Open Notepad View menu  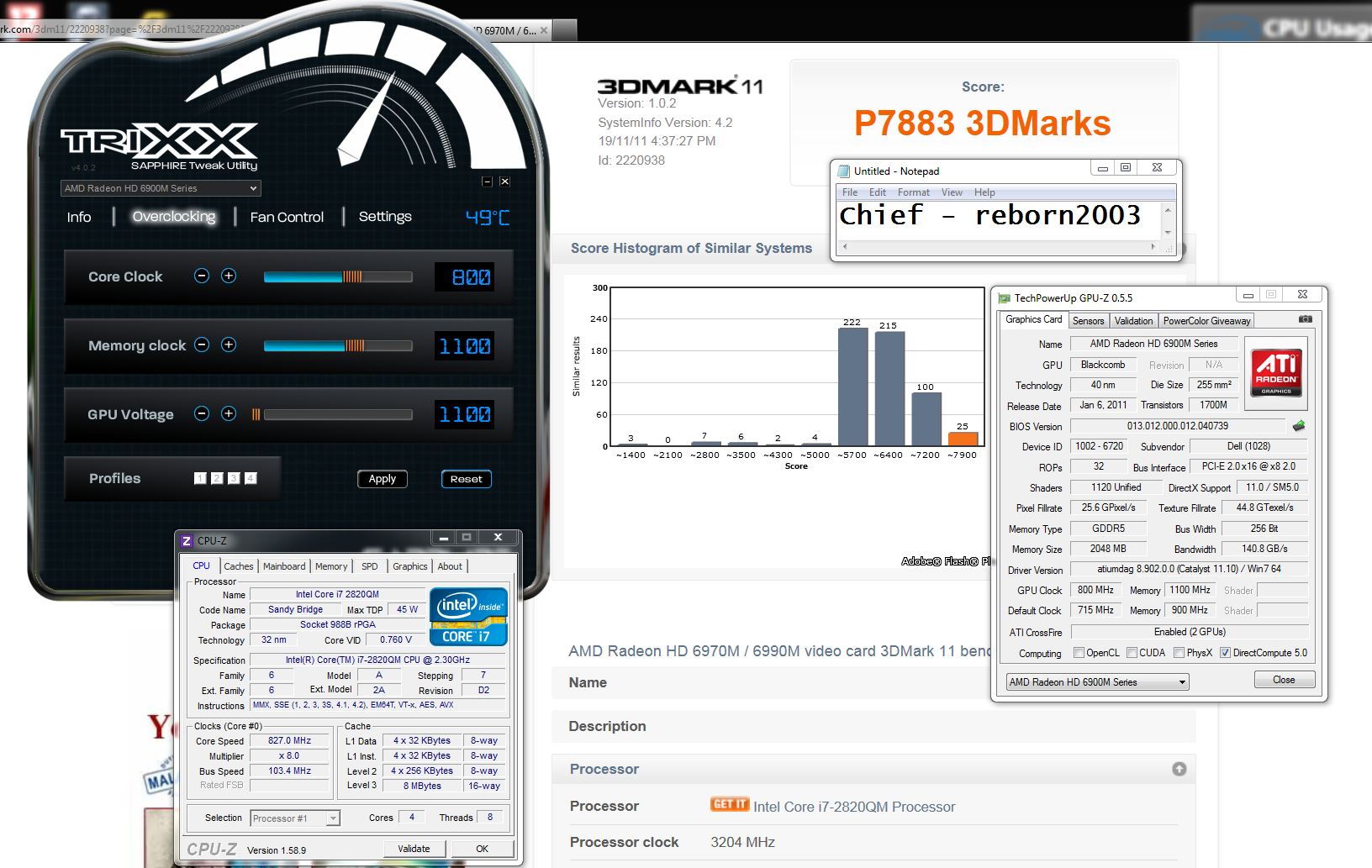(952, 192)
